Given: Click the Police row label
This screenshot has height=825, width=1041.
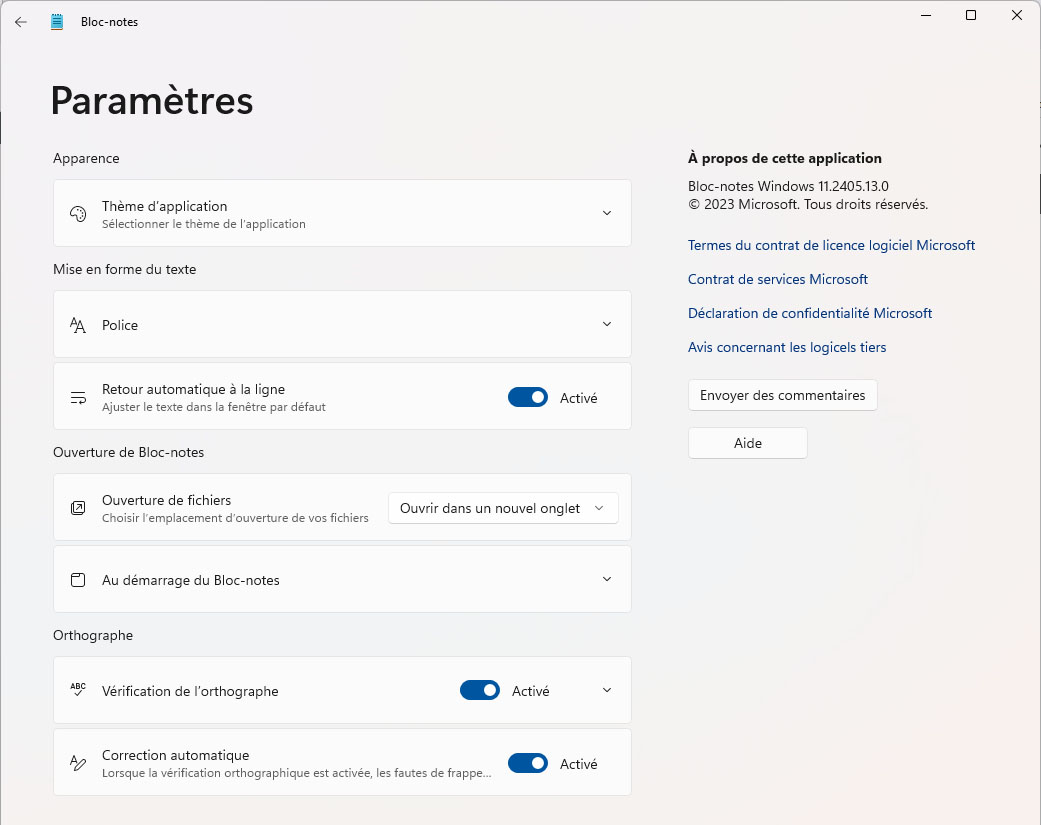Looking at the screenshot, I should [x=120, y=325].
